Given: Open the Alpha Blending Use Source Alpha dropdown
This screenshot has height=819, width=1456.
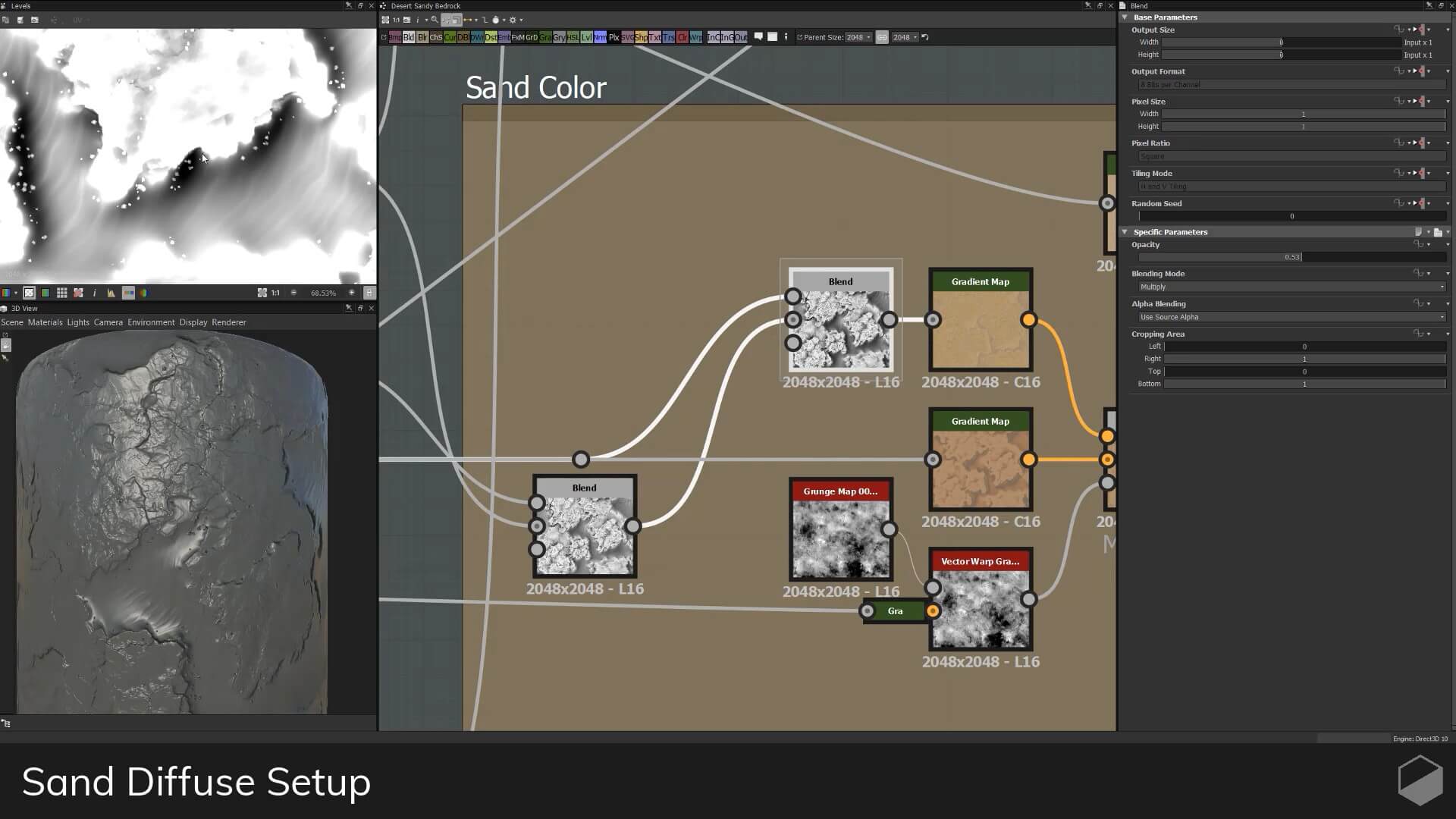Looking at the screenshot, I should (1291, 317).
